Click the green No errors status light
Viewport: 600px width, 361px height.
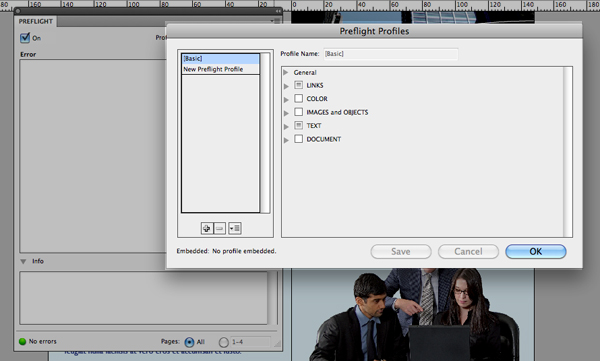pyautogui.click(x=23, y=341)
